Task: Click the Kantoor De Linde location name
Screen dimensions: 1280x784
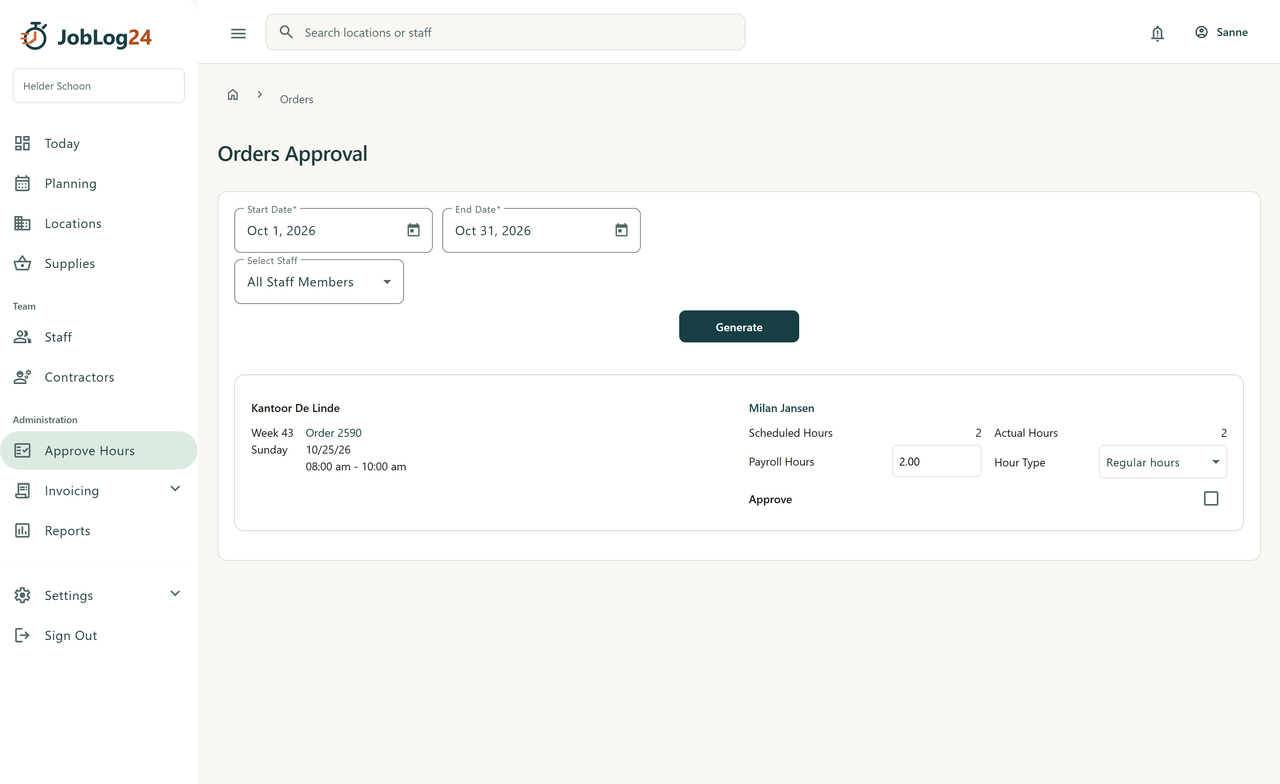Action: click(x=295, y=408)
